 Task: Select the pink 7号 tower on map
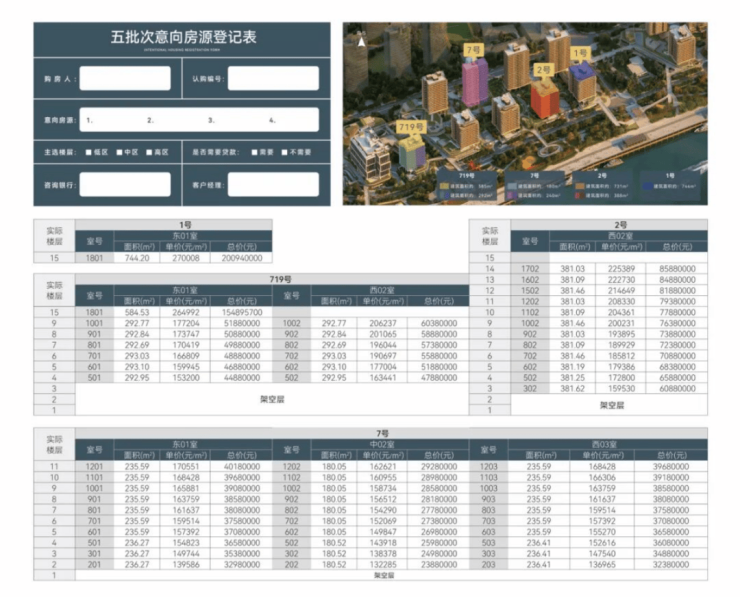pos(474,82)
